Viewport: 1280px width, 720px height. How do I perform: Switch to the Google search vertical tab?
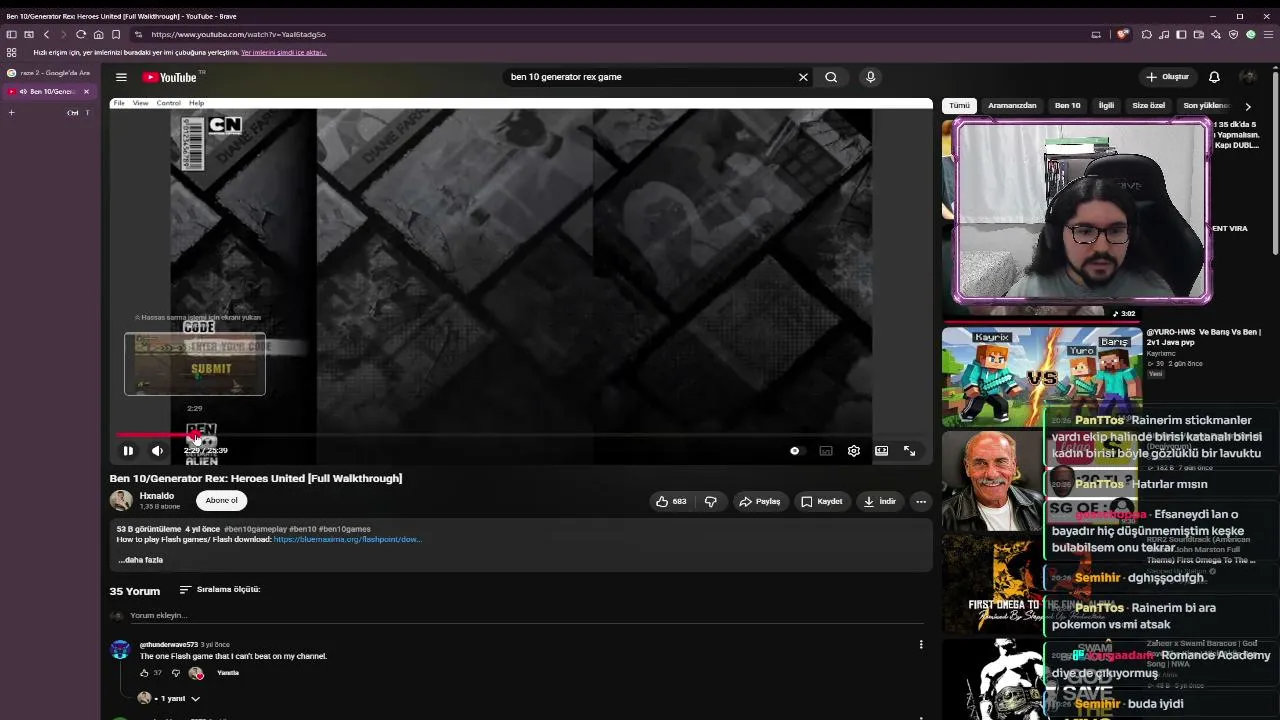coord(49,73)
